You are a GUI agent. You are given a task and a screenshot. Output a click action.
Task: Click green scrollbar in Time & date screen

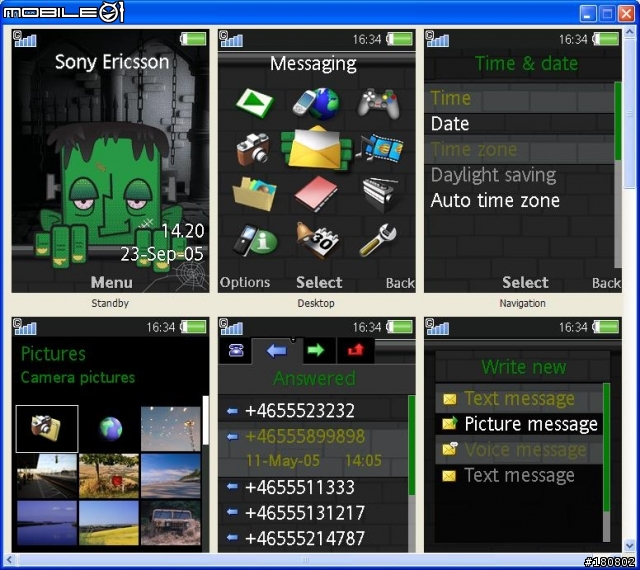click(x=618, y=121)
